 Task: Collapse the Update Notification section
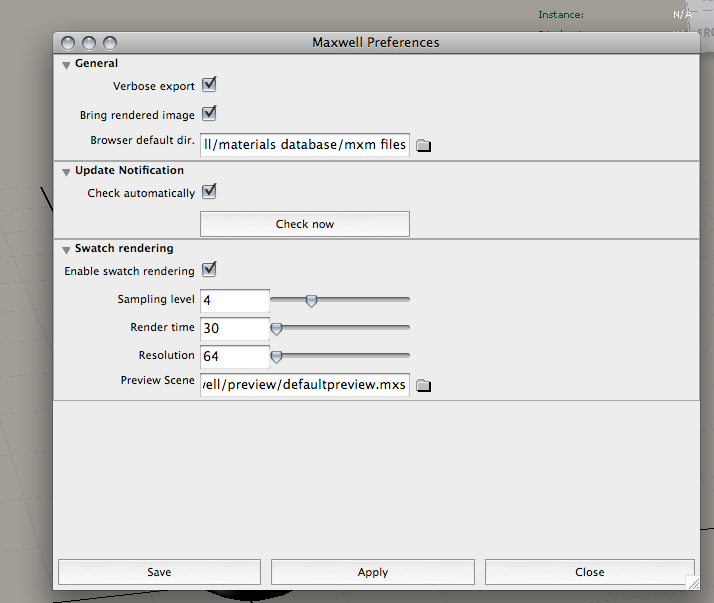click(66, 172)
